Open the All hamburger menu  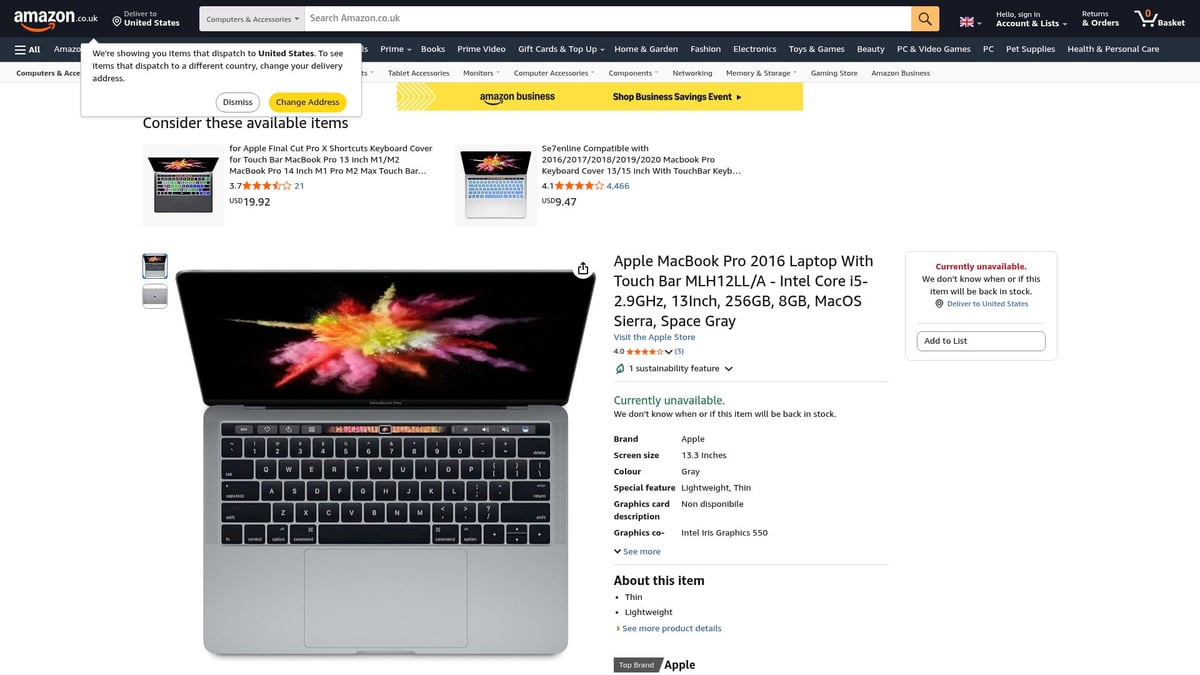27,49
